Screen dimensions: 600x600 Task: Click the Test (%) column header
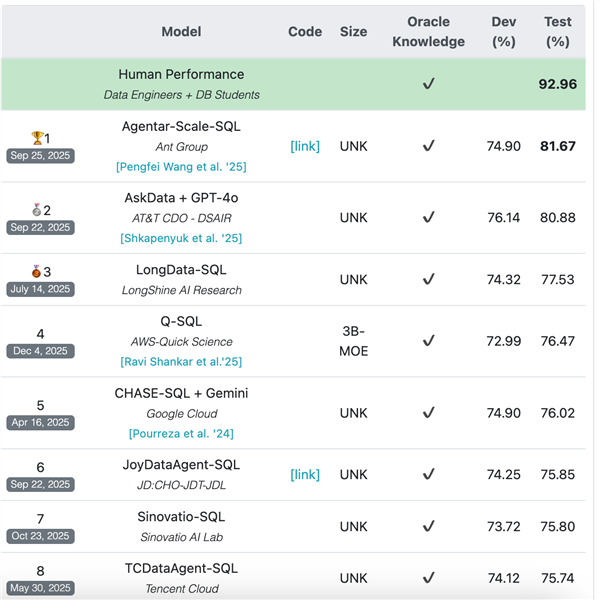(558, 31)
